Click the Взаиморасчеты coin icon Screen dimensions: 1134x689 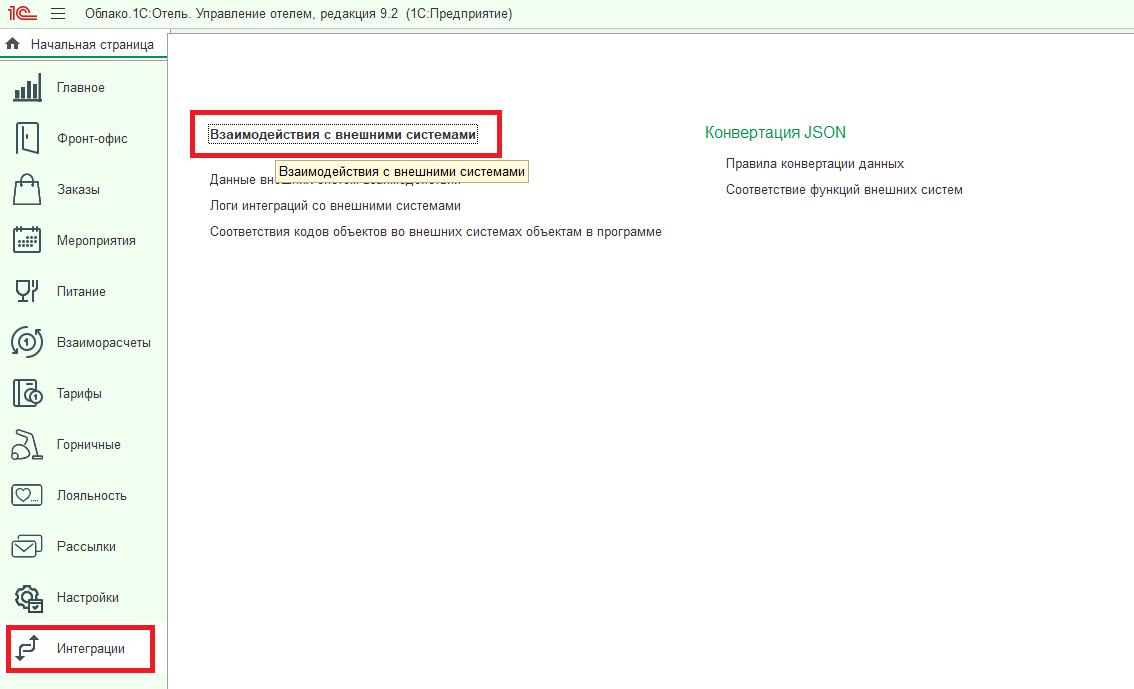coord(27,342)
